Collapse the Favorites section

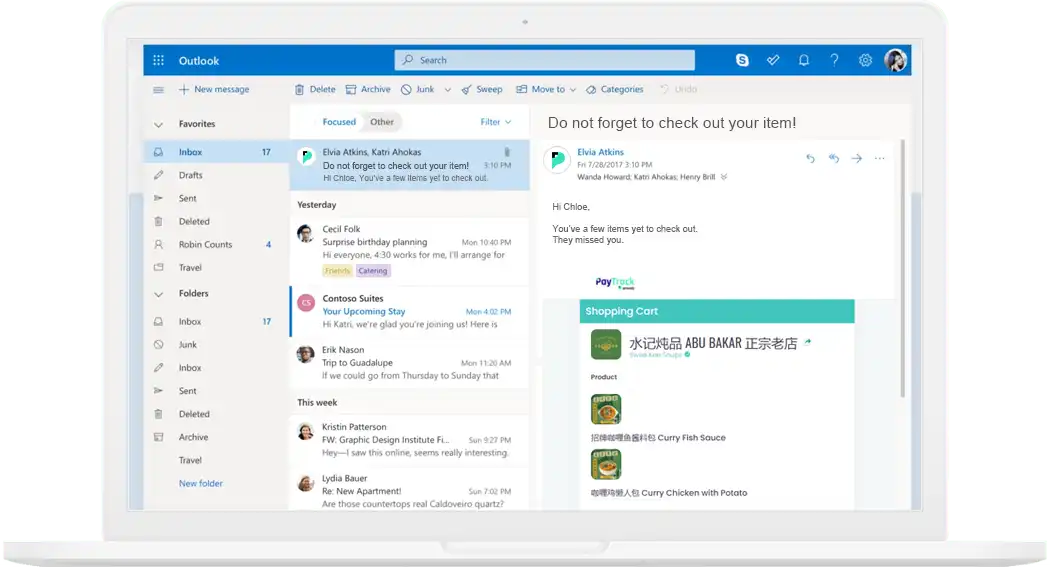[158, 125]
